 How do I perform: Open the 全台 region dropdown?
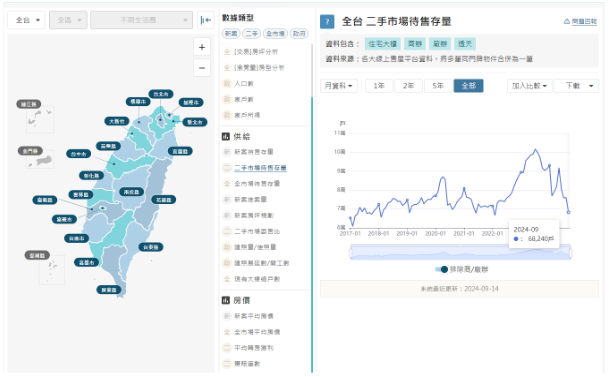[x=26, y=20]
